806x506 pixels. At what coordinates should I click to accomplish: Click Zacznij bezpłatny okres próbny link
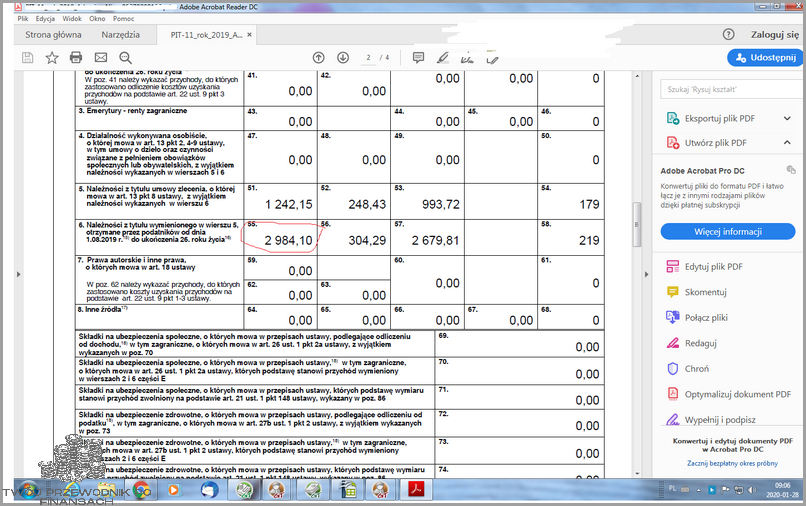[x=732, y=463]
